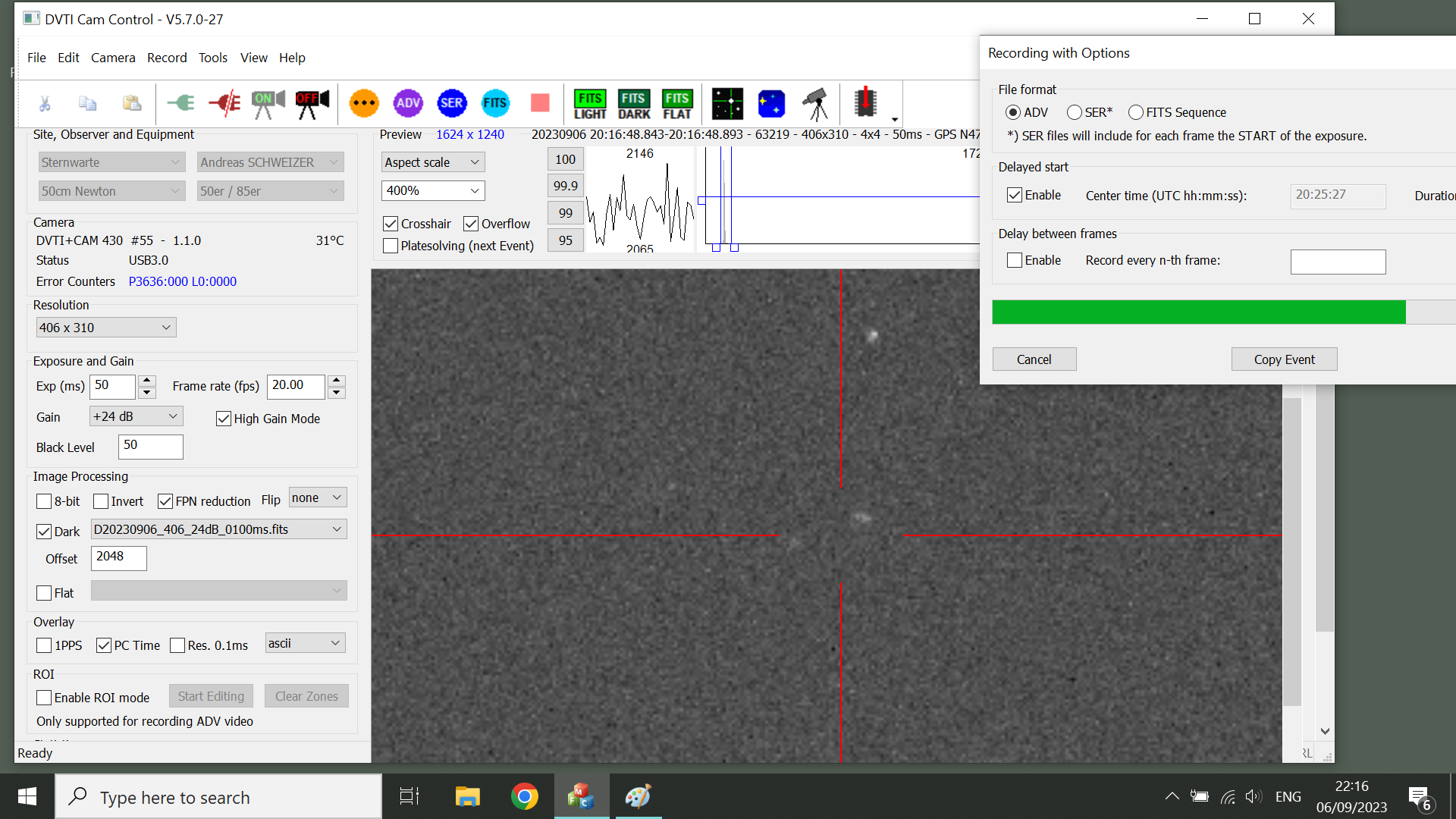Click the FITS DARK capture icon
This screenshot has height=819, width=1456.
click(633, 105)
